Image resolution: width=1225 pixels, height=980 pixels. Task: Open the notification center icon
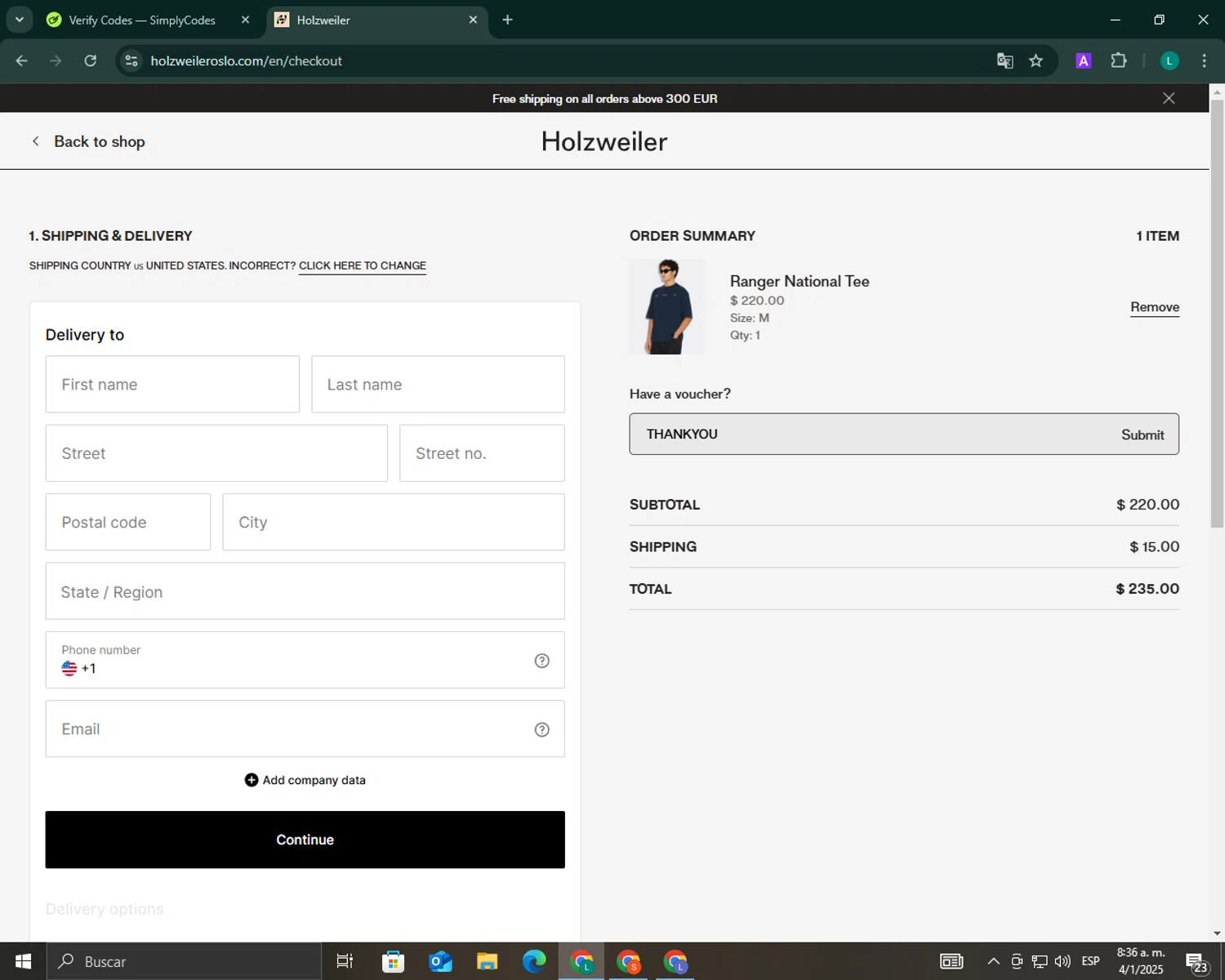(x=1197, y=962)
